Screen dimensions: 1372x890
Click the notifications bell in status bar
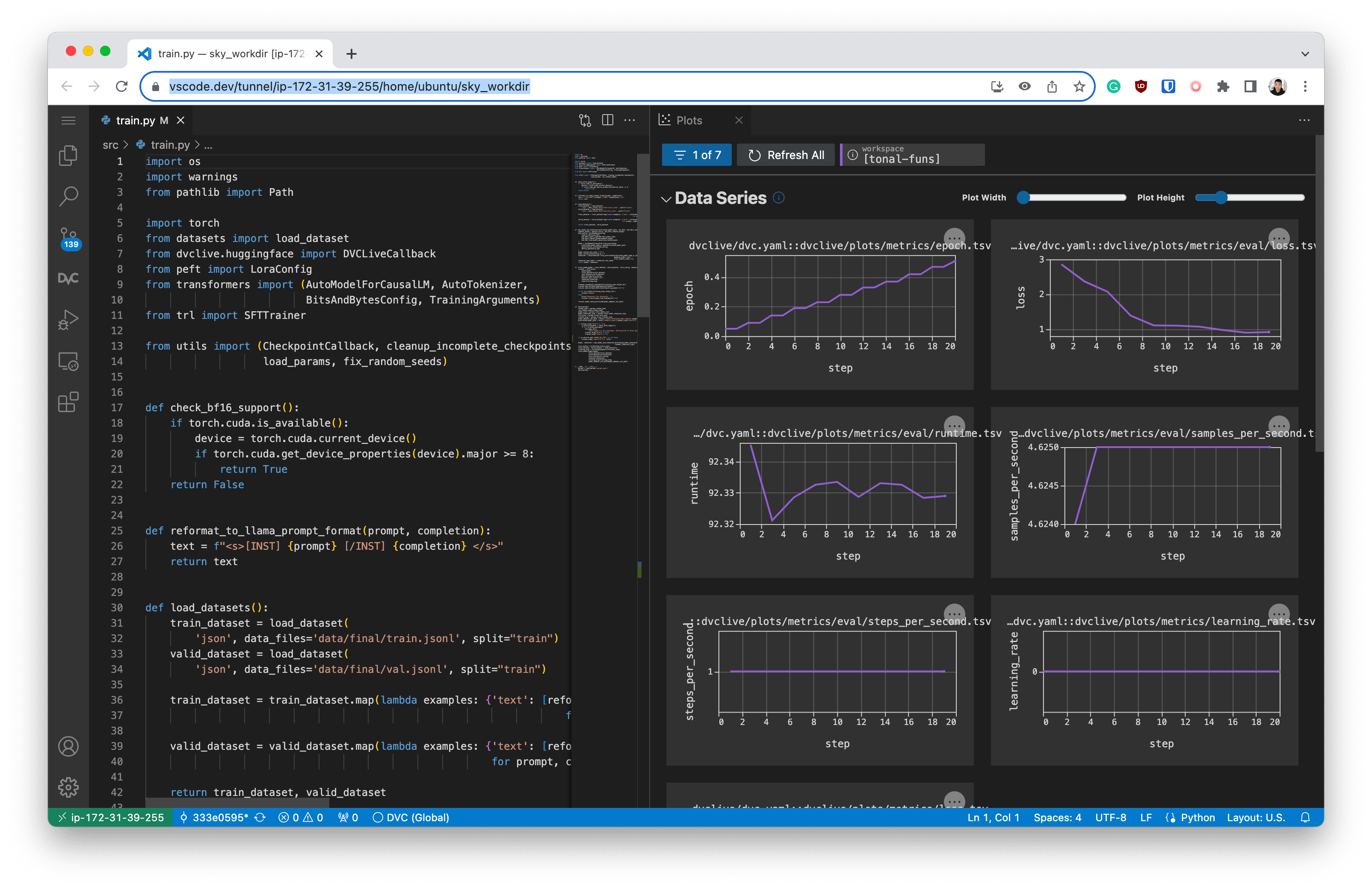tap(1305, 817)
